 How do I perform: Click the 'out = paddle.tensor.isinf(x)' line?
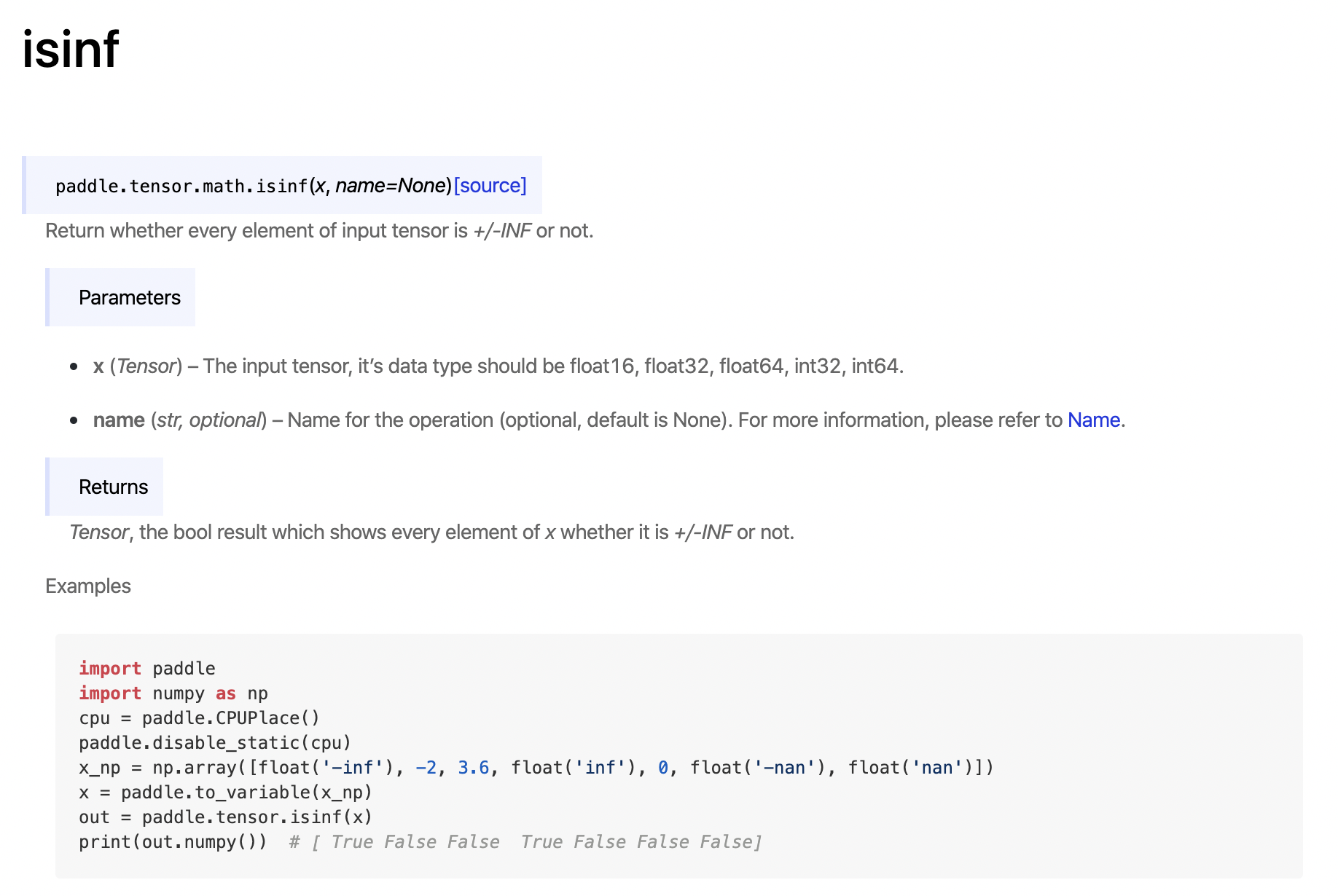coord(225,817)
